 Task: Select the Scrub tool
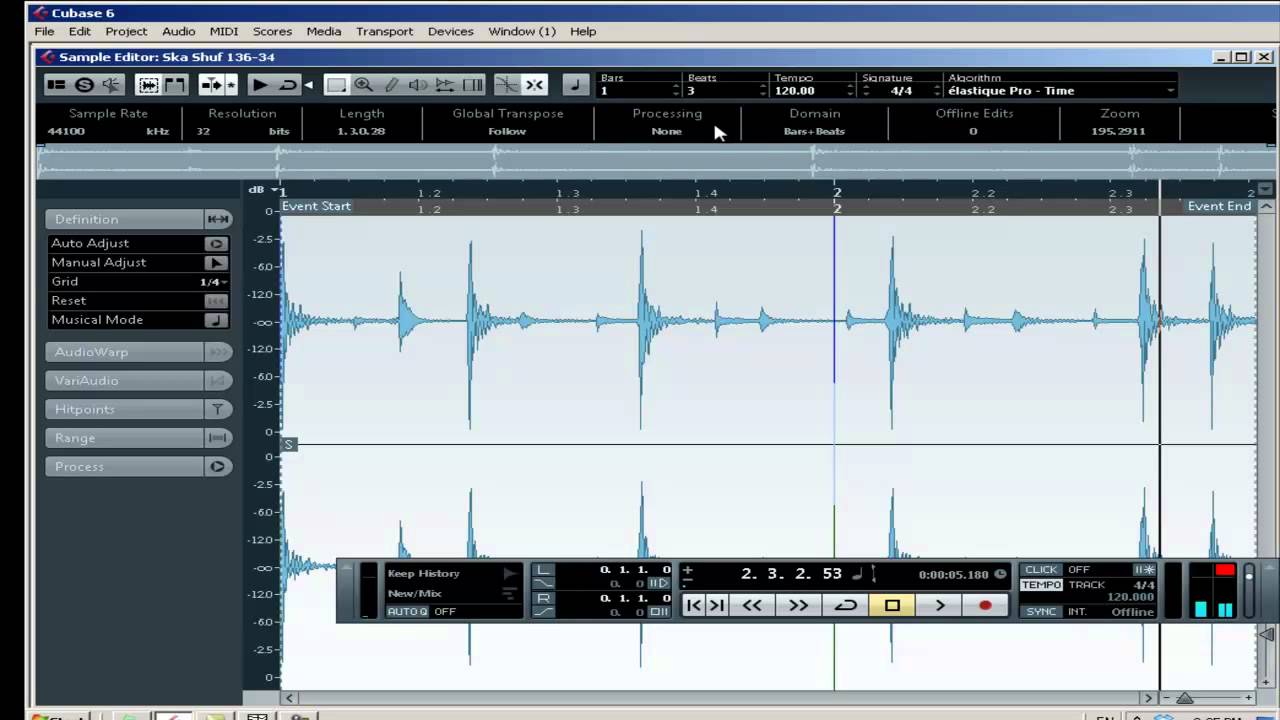446,86
